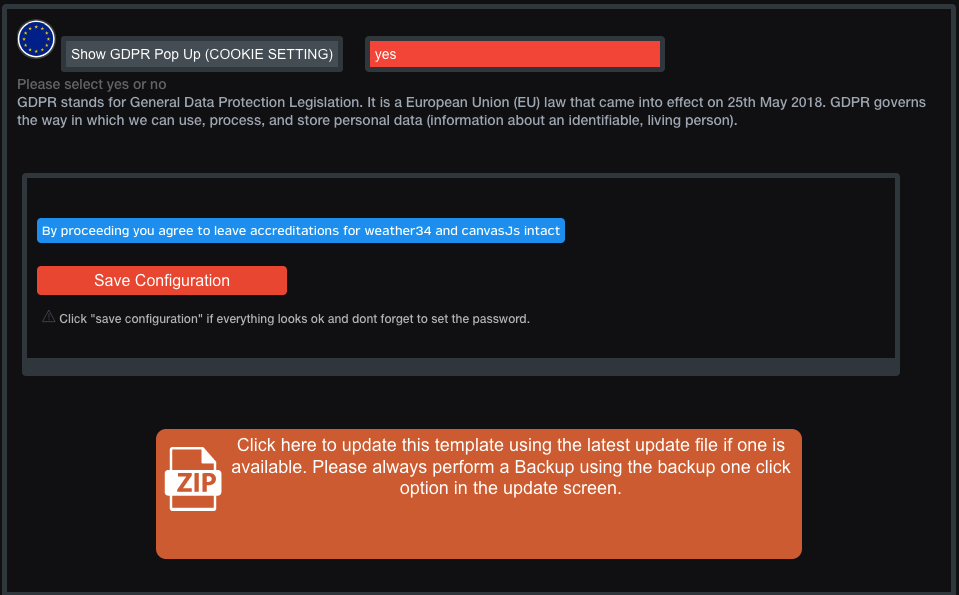The image size is (959, 595).
Task: Click the grey footer strip under Save panel
Action: 461,367
